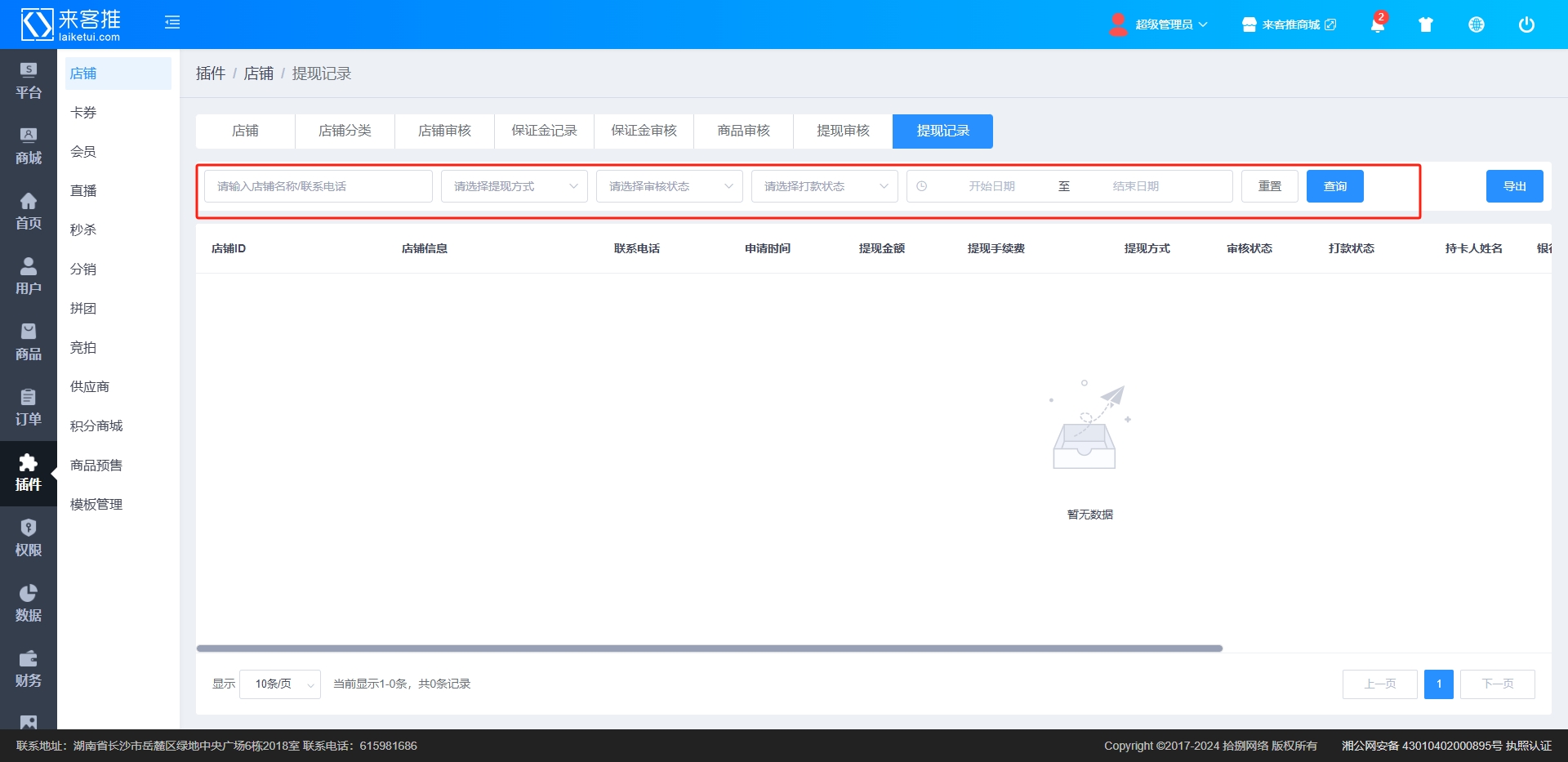The height and width of the screenshot is (762, 1568).
Task: Open 订单 orders in left sidebar
Action: pyautogui.click(x=29, y=408)
